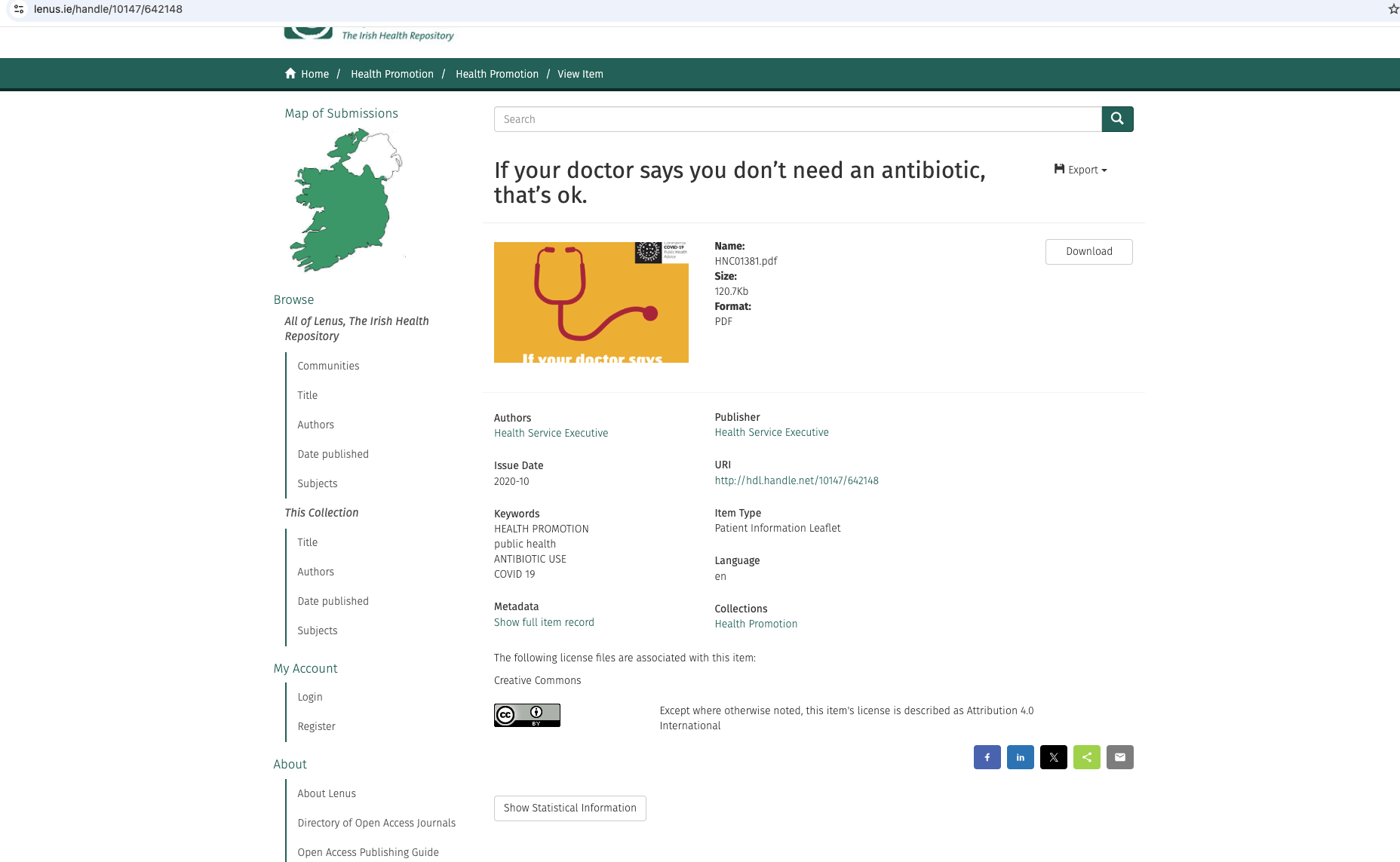Show full item record
This screenshot has height=862, width=1400.
(x=544, y=622)
